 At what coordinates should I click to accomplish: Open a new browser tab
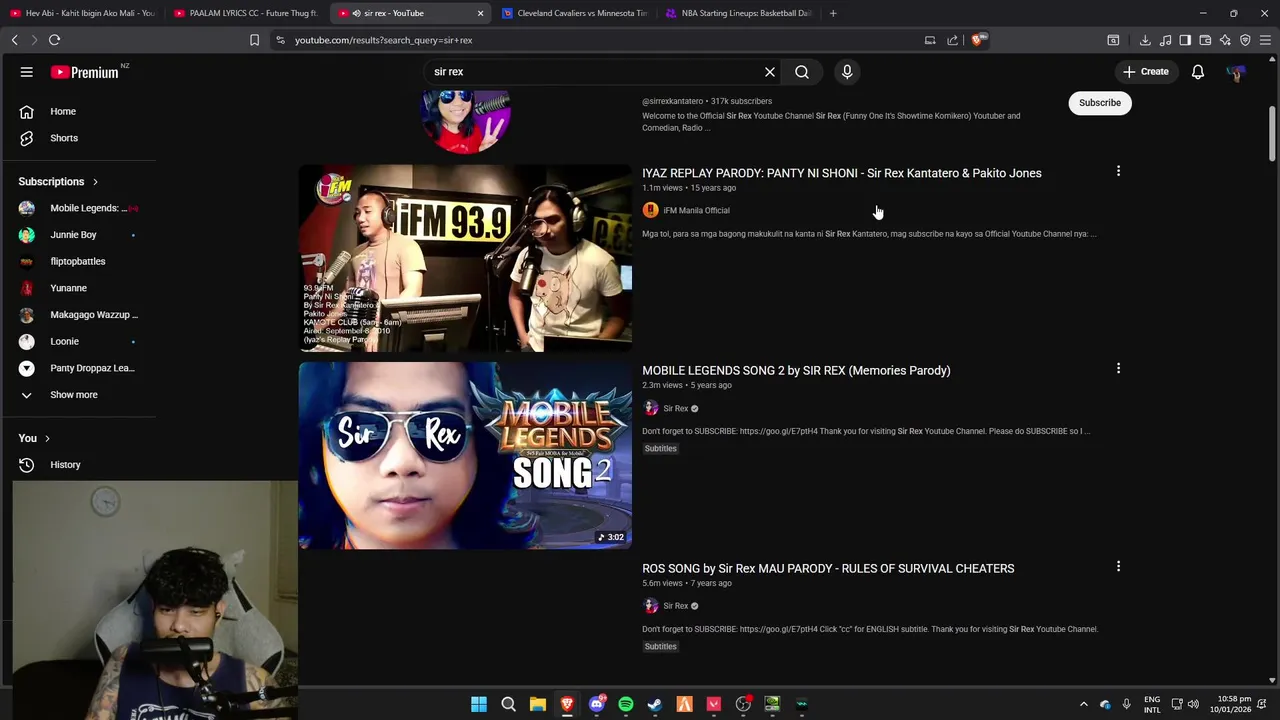pos(833,13)
